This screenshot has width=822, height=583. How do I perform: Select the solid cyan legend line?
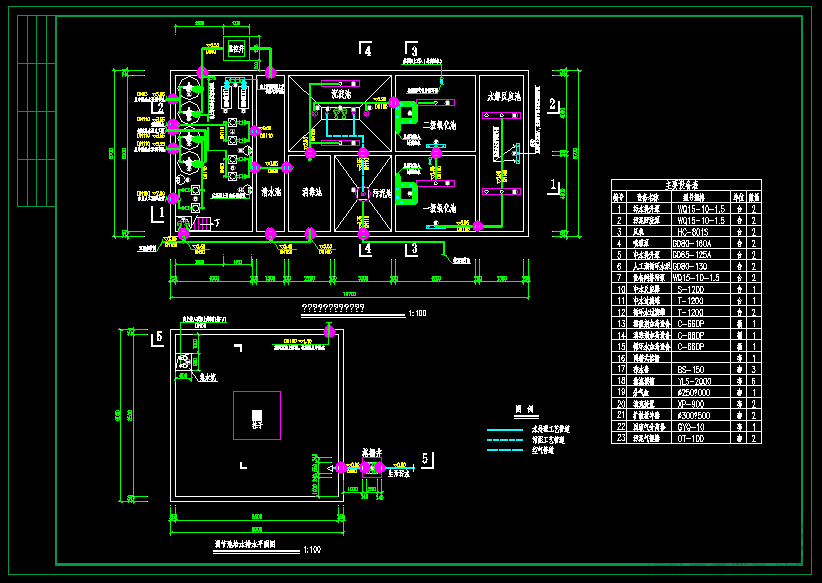click(505, 430)
